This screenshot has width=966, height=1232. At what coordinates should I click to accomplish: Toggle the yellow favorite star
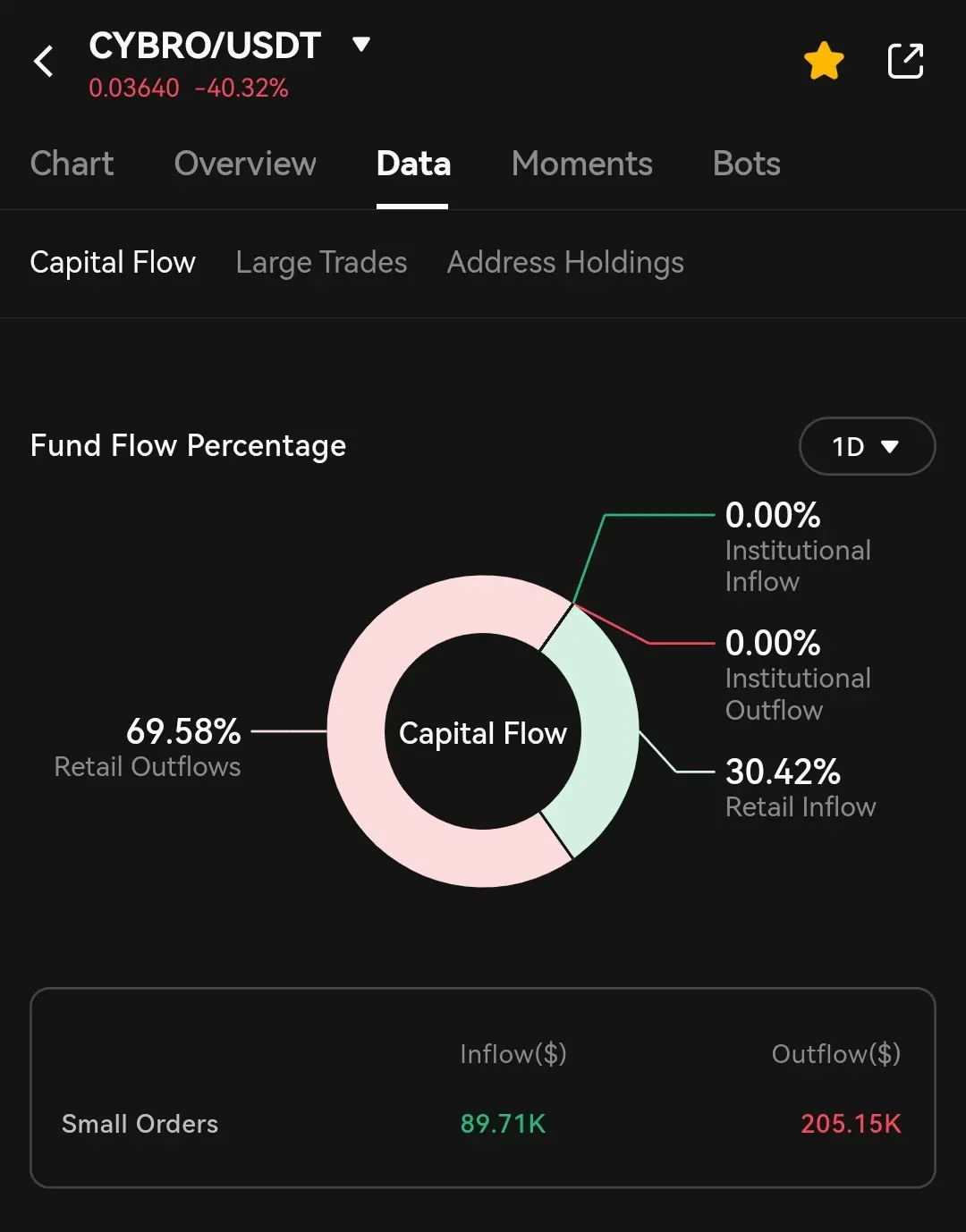(x=824, y=62)
